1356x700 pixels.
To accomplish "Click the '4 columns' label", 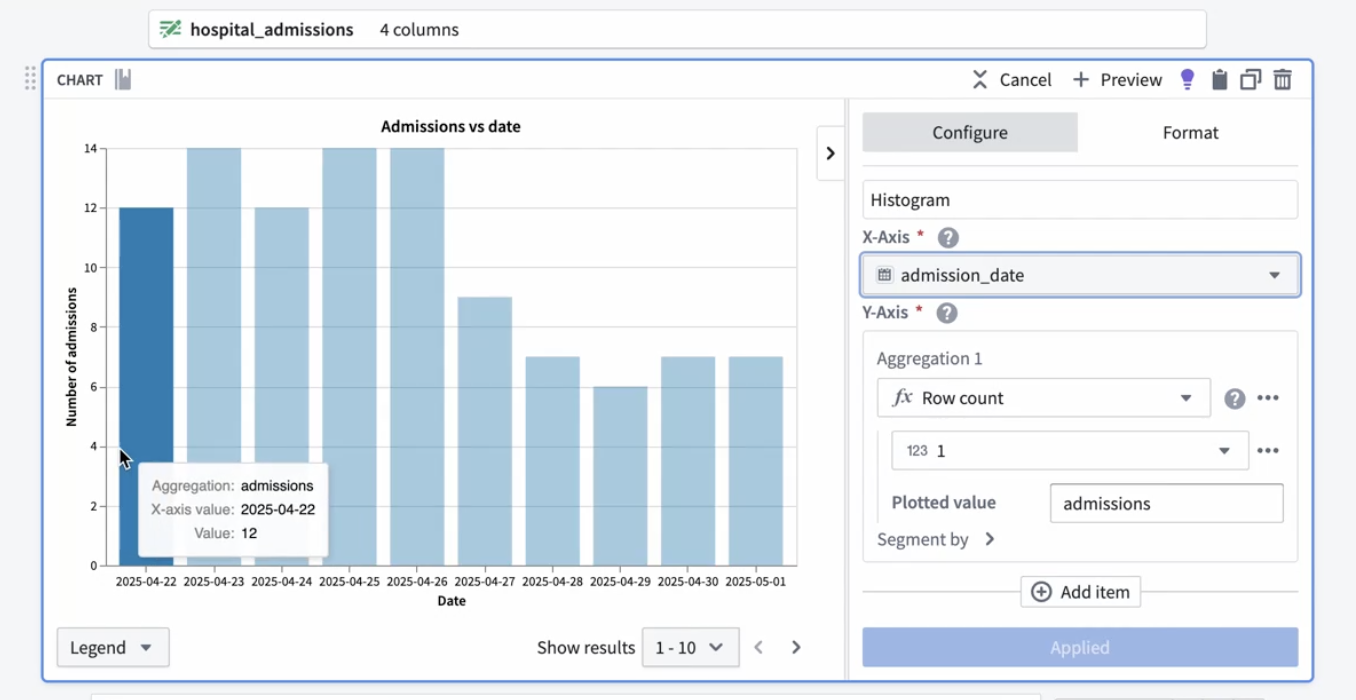I will click(419, 30).
